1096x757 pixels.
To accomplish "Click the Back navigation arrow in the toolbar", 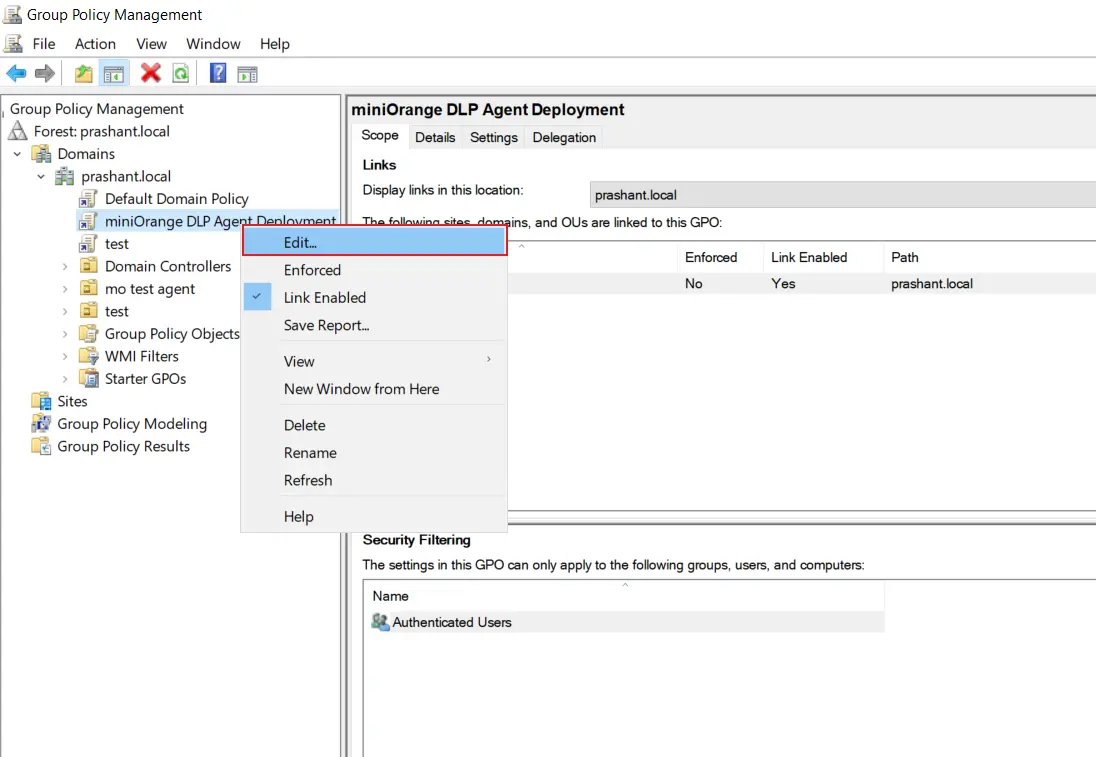I will [16, 72].
